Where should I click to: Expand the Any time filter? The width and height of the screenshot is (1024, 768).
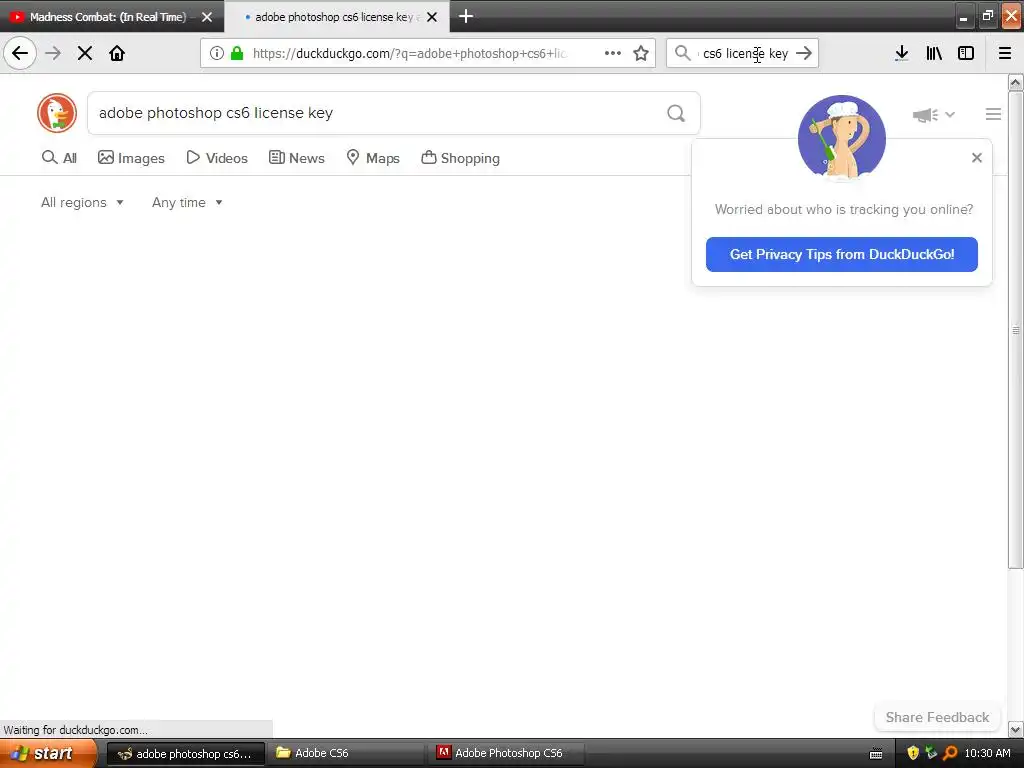[187, 202]
